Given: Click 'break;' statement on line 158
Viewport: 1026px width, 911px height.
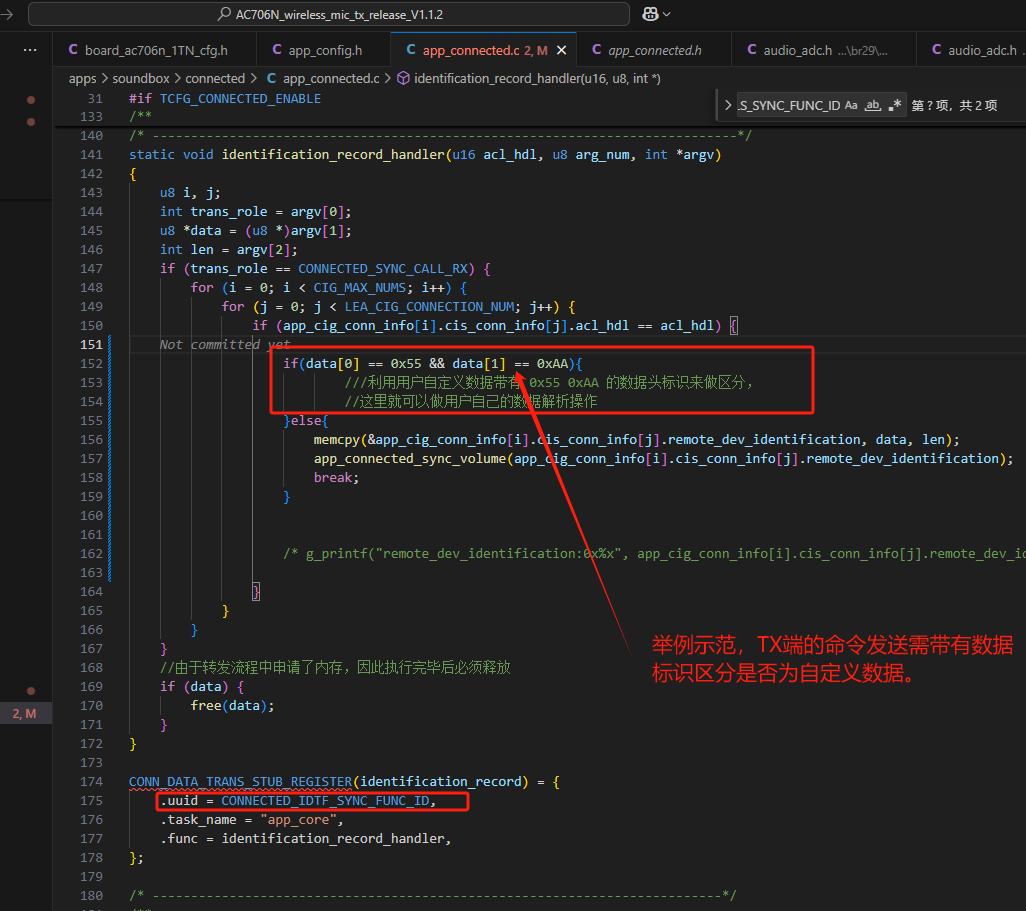Looking at the screenshot, I should tap(336, 478).
